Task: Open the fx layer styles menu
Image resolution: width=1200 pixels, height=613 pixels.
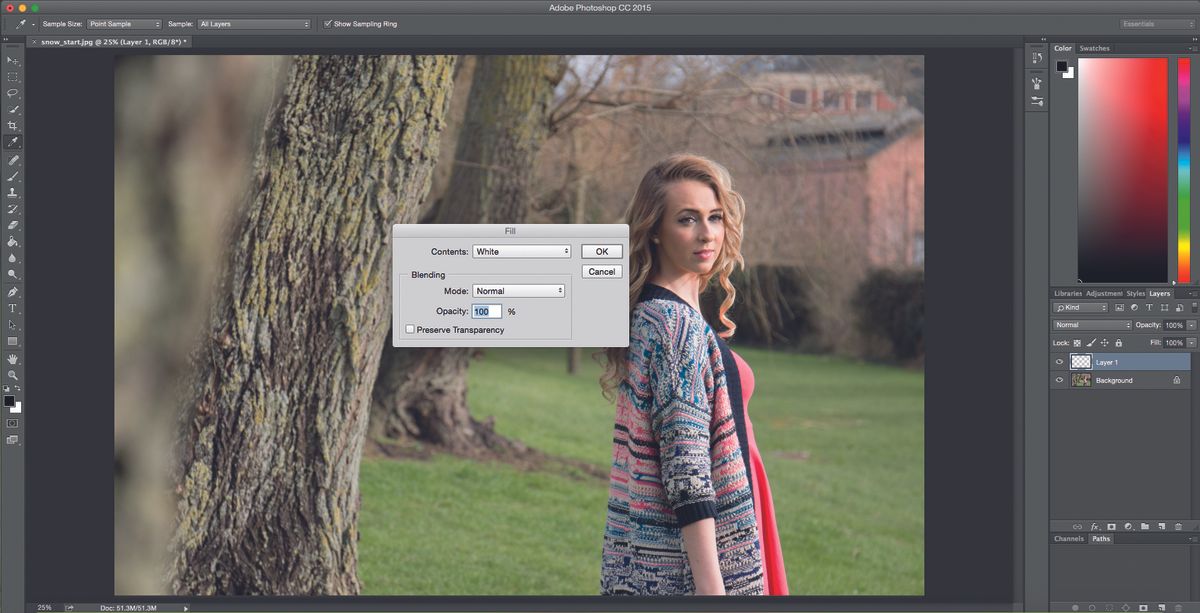Action: pyautogui.click(x=1095, y=526)
